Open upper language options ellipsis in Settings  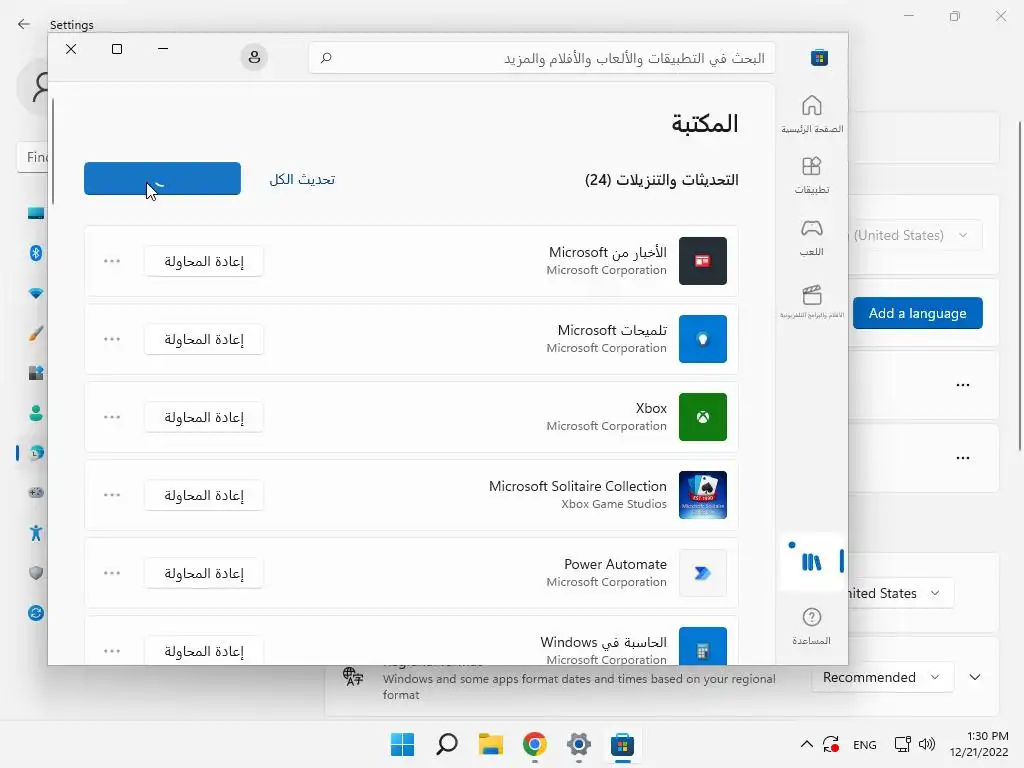(x=963, y=385)
